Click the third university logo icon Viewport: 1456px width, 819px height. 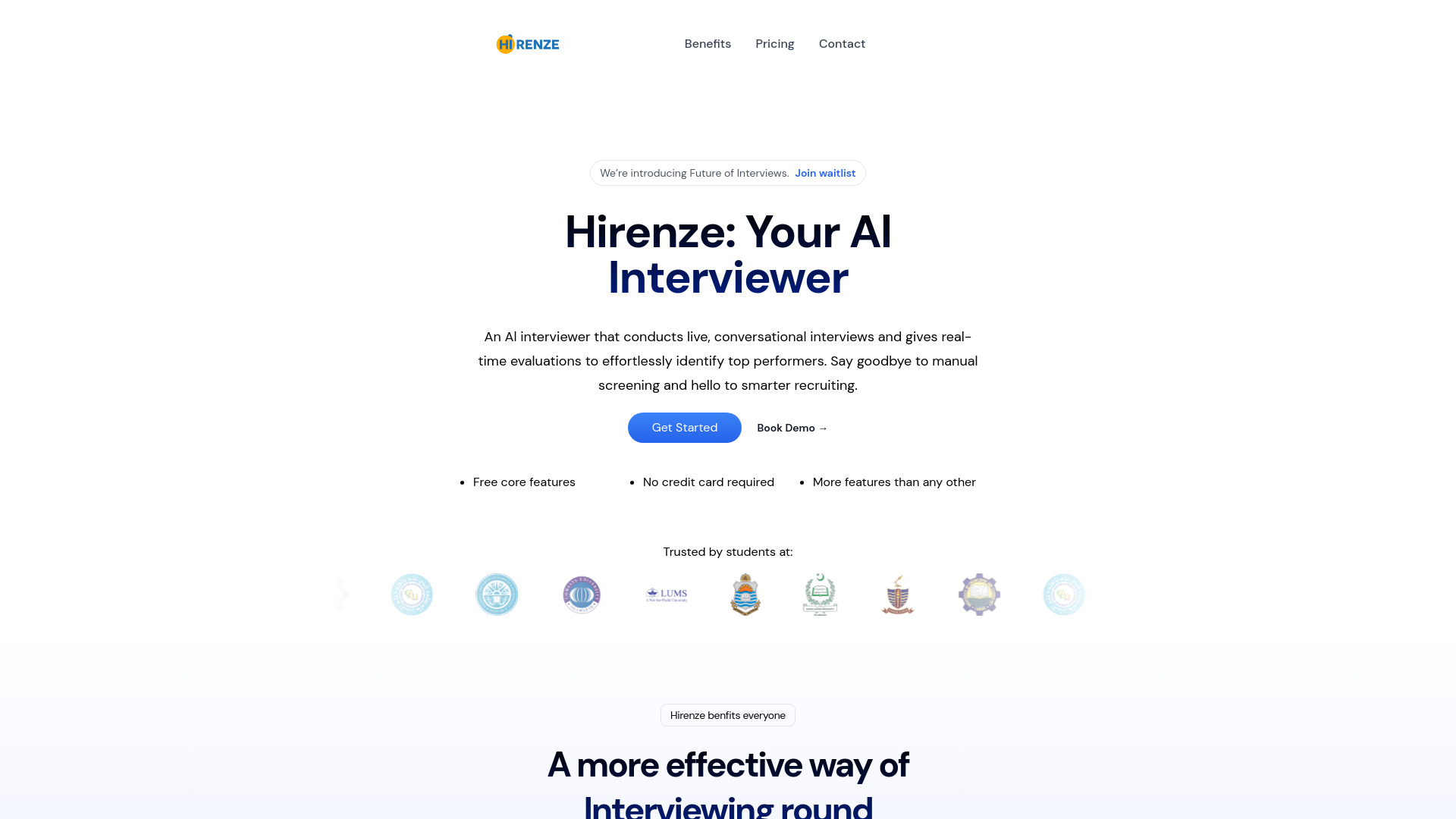[581, 594]
